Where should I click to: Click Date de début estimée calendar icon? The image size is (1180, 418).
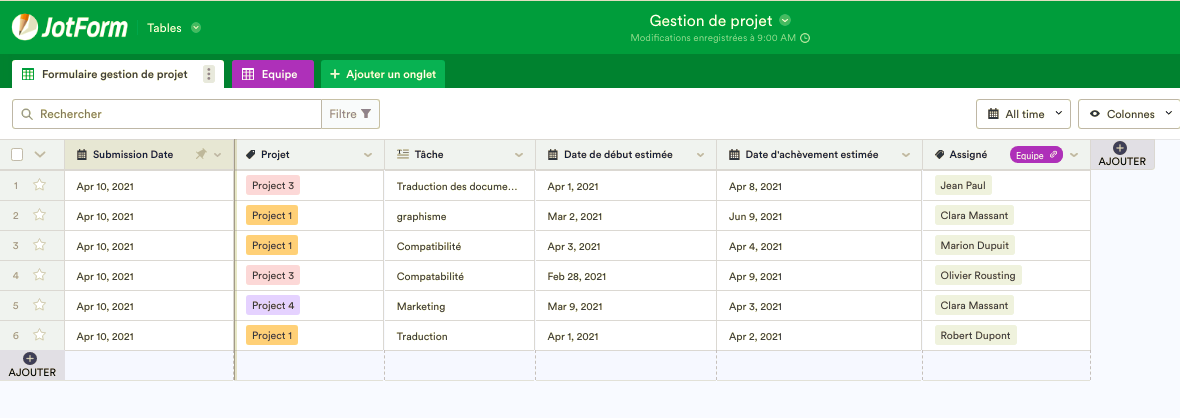552,154
